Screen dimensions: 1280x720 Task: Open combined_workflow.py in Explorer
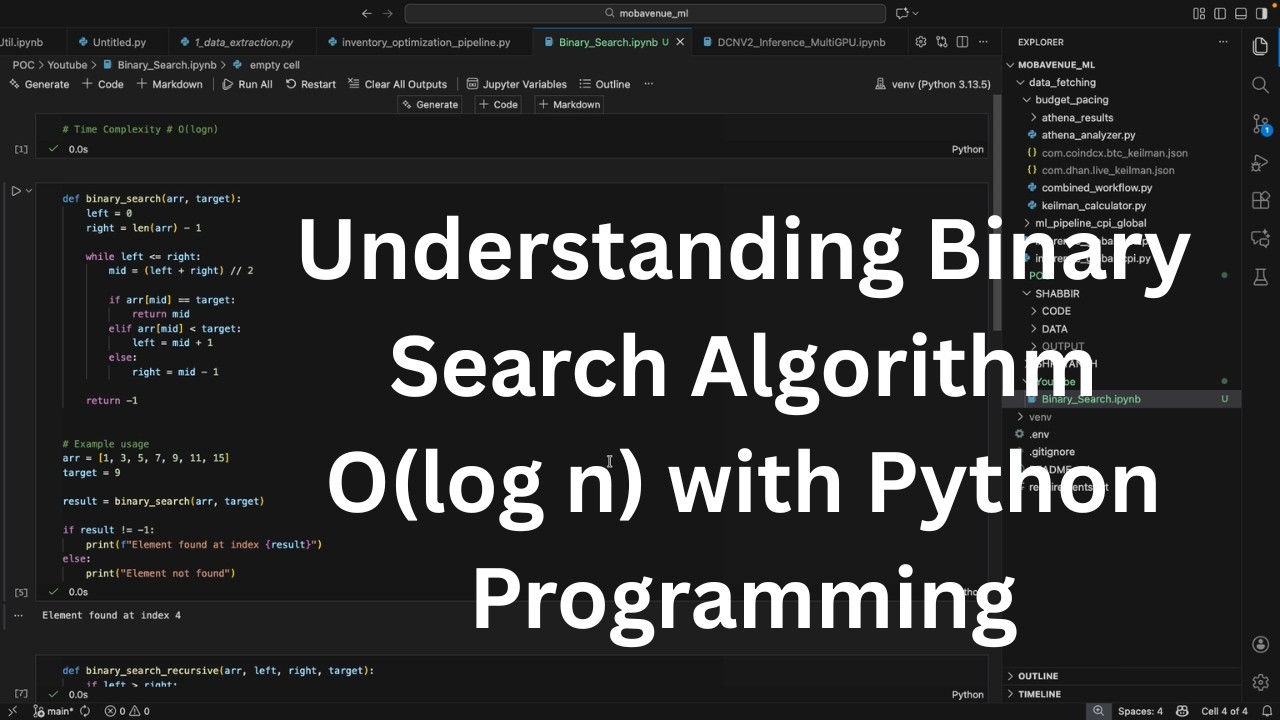click(1096, 188)
